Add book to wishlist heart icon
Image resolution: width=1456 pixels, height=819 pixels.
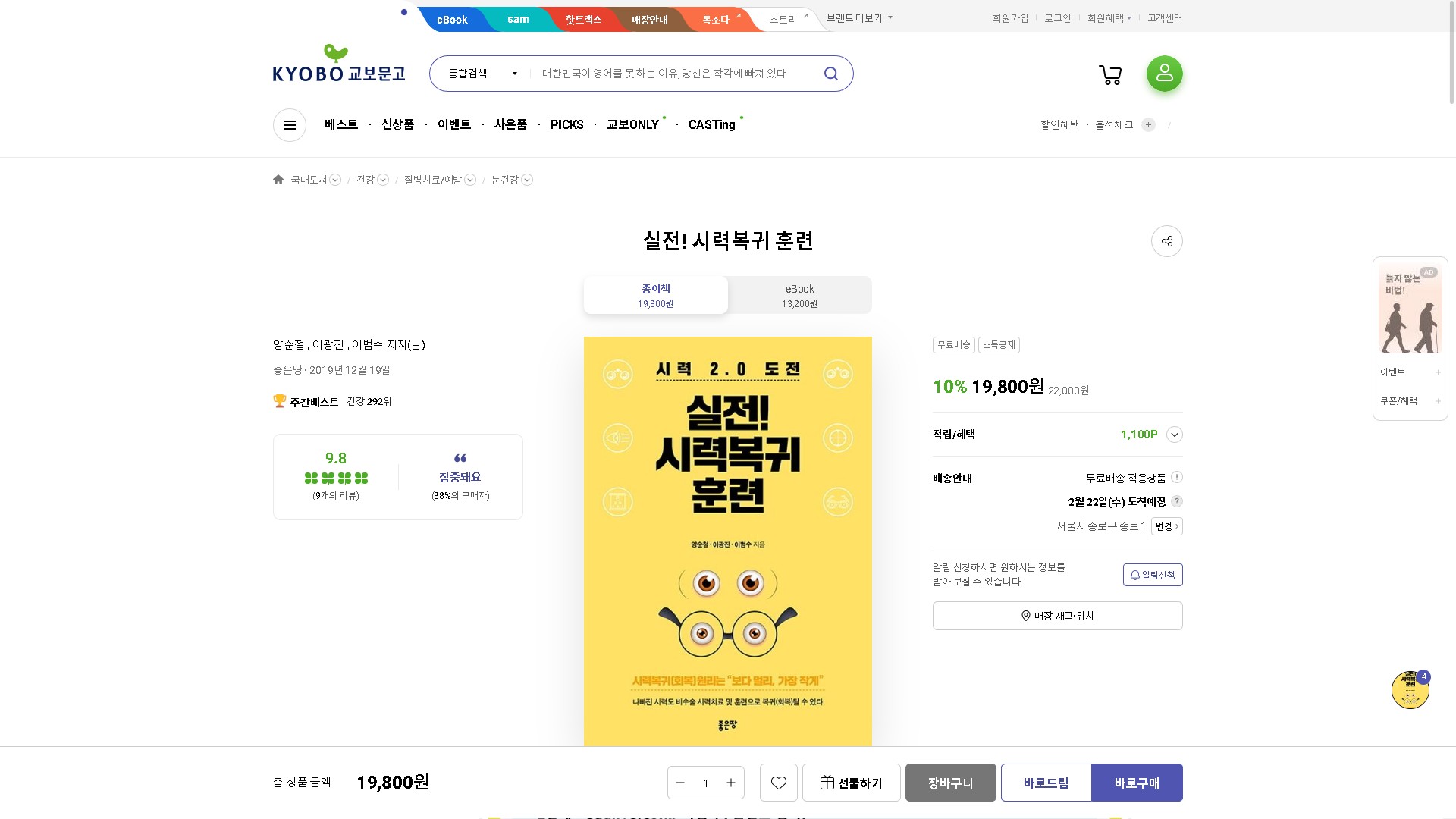778,783
